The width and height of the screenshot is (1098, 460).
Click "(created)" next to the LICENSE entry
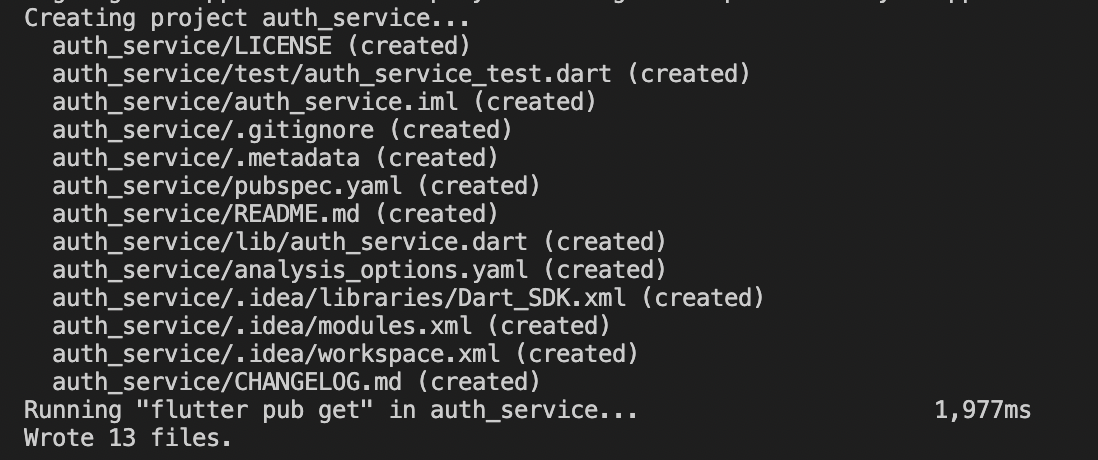click(x=414, y=46)
